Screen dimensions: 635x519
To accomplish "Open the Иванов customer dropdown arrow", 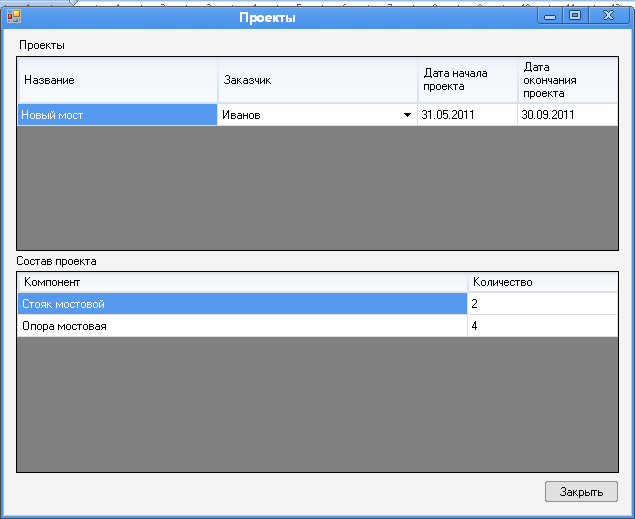I will click(x=407, y=115).
